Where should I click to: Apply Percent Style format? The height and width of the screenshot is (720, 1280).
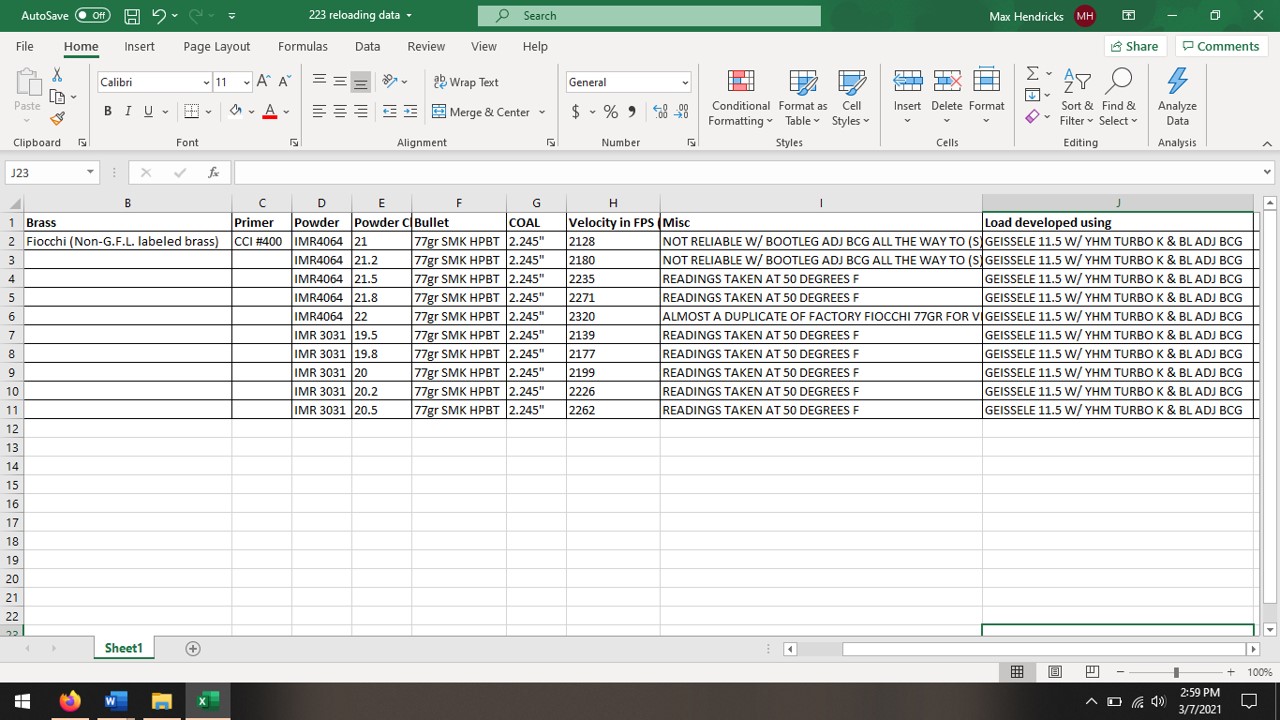click(610, 111)
